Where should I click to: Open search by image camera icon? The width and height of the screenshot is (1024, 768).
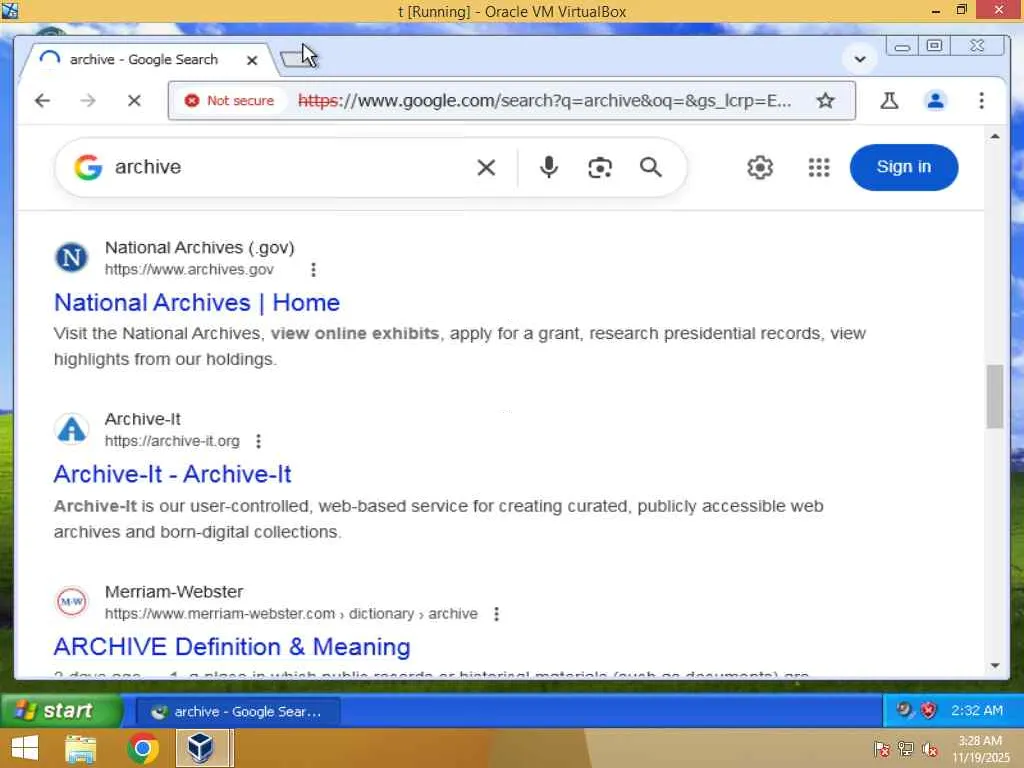[x=600, y=167]
